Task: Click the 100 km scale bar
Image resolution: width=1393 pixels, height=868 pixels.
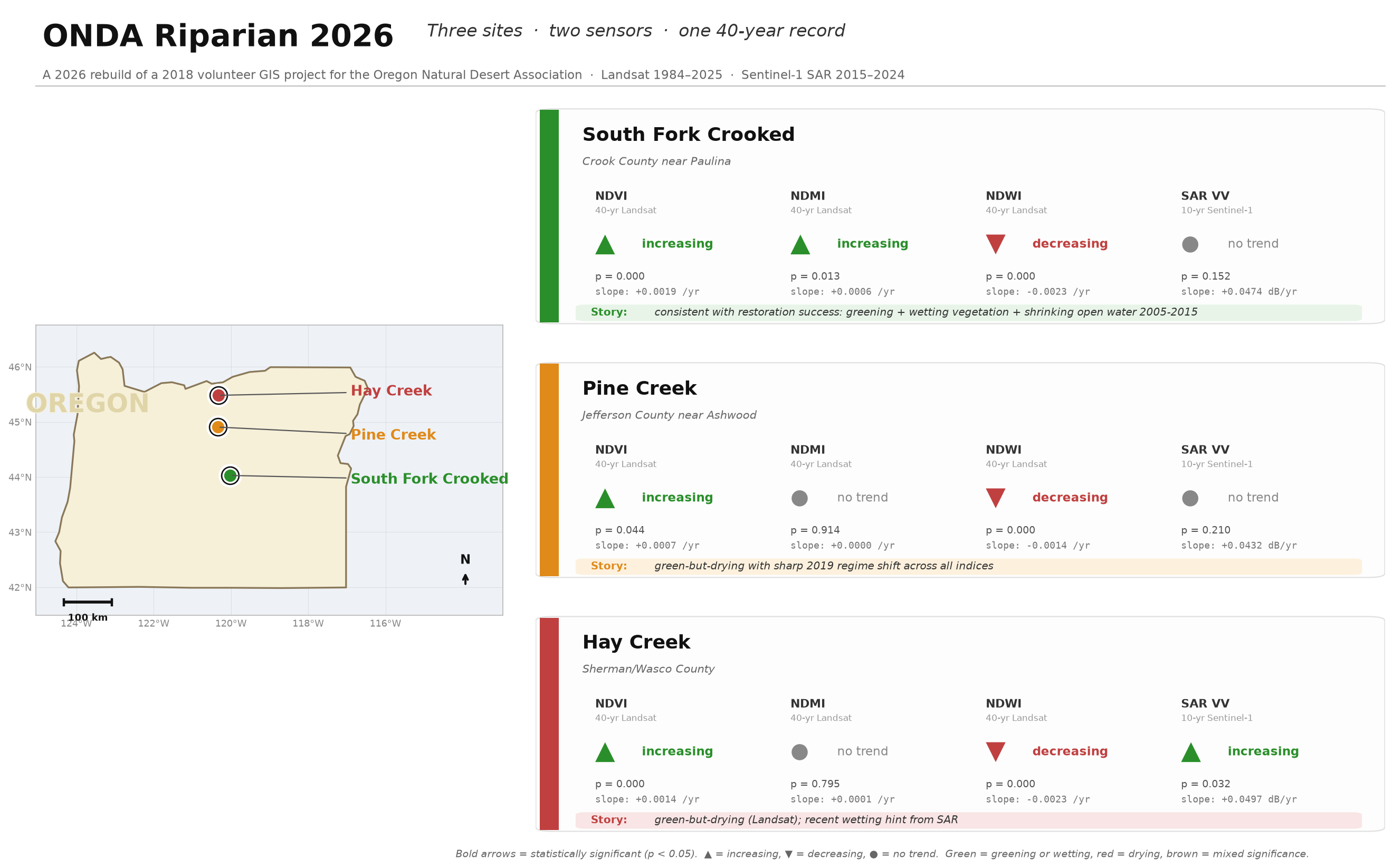Action: point(88,602)
